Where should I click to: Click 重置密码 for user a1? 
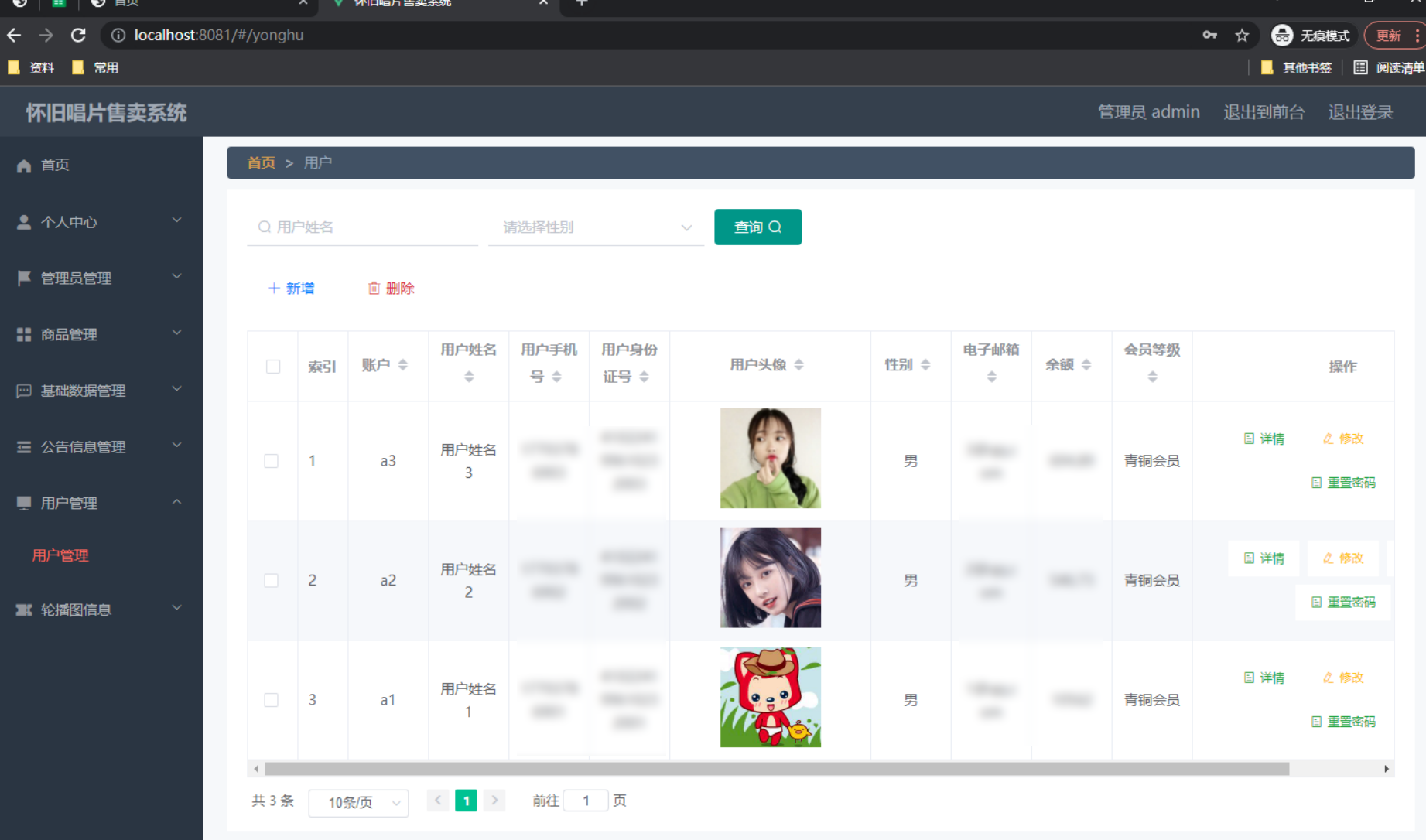1344,722
